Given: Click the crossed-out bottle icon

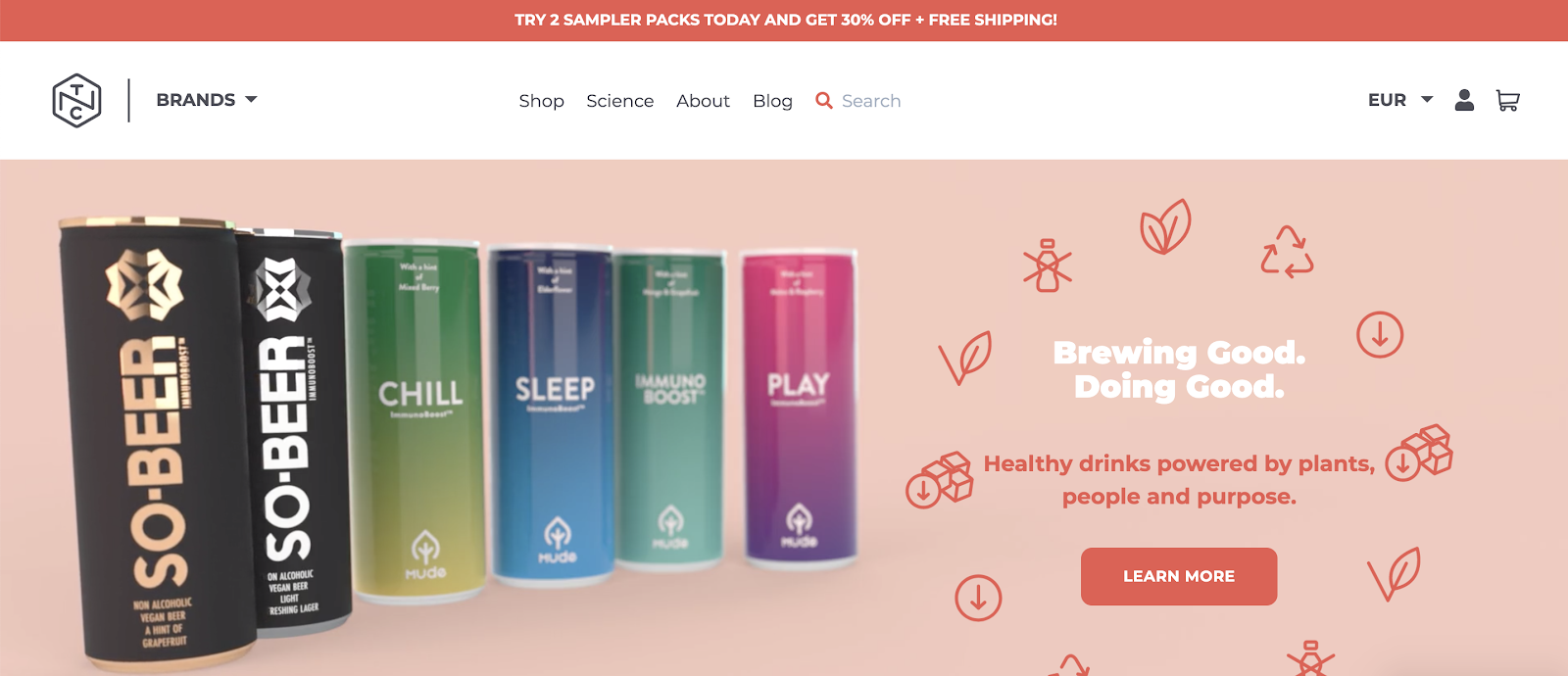Looking at the screenshot, I should point(1048,266).
